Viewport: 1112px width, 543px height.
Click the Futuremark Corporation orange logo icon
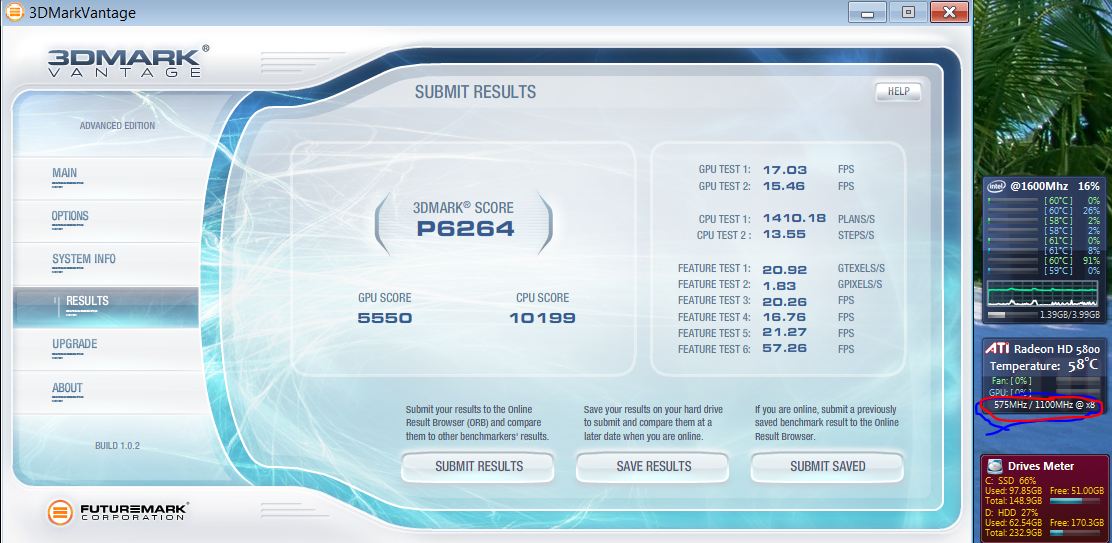point(60,512)
